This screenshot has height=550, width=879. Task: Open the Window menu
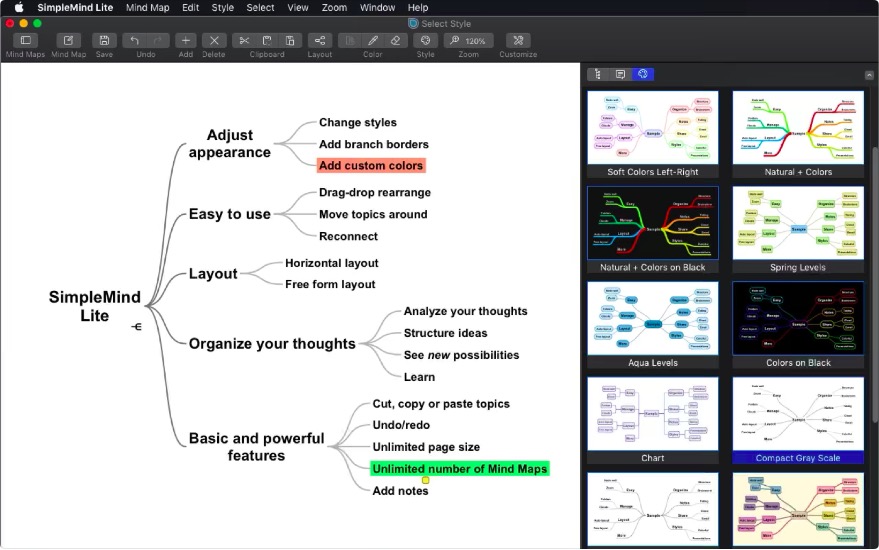click(377, 7)
